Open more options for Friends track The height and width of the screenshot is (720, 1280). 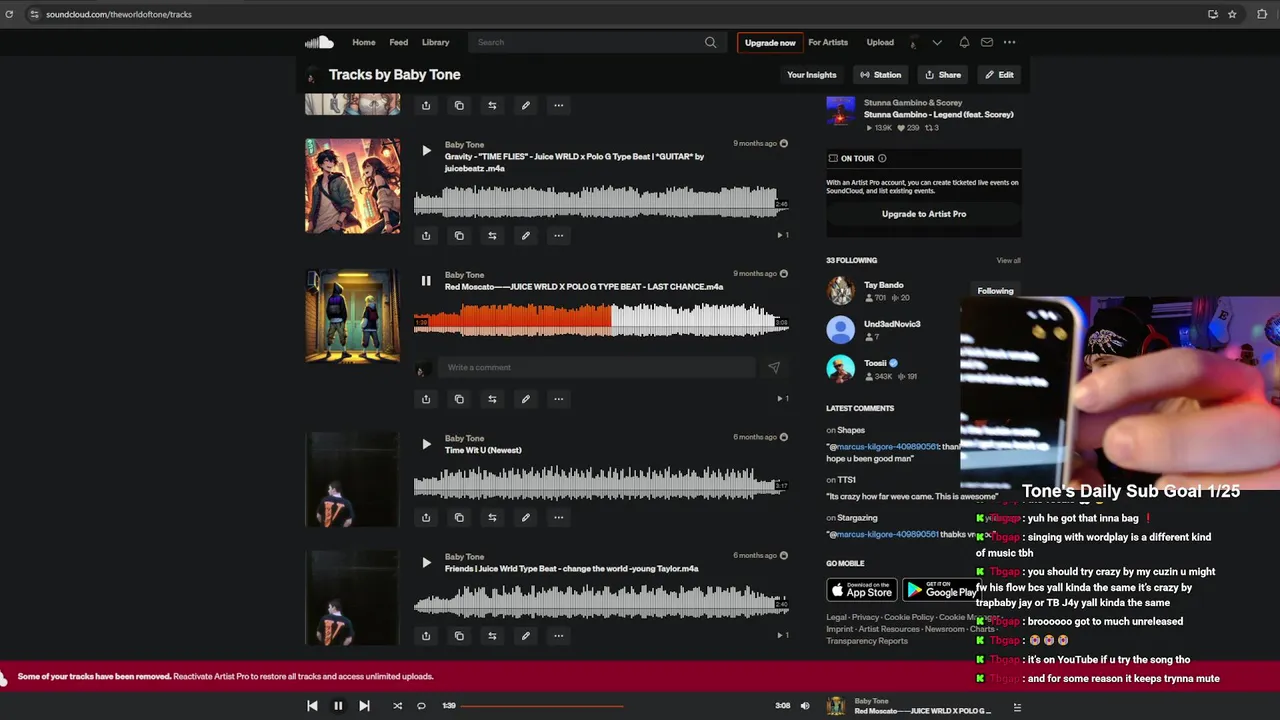559,636
